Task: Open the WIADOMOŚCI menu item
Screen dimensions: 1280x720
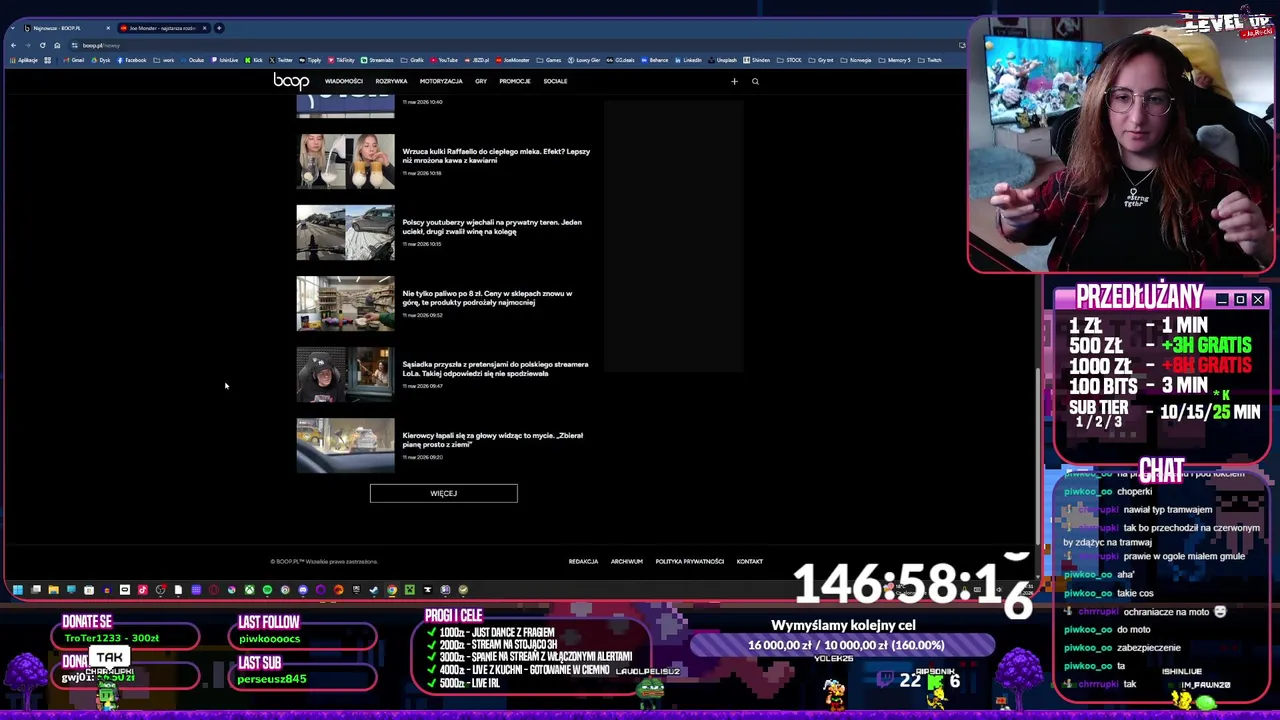Action: click(343, 81)
